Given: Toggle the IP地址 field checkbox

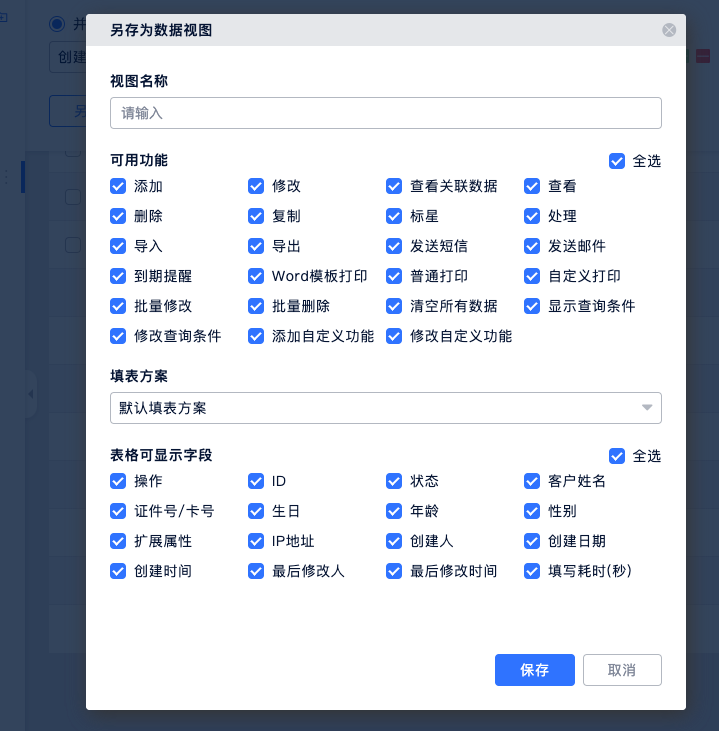Looking at the screenshot, I should point(256,541).
